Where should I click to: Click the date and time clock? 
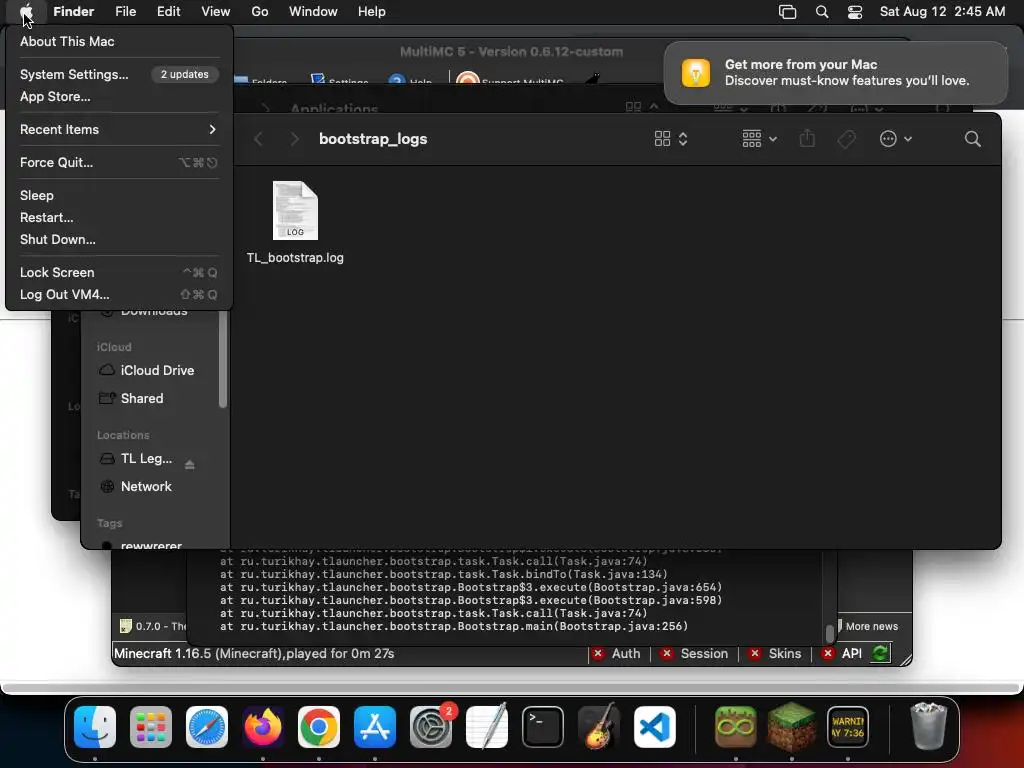(x=942, y=12)
